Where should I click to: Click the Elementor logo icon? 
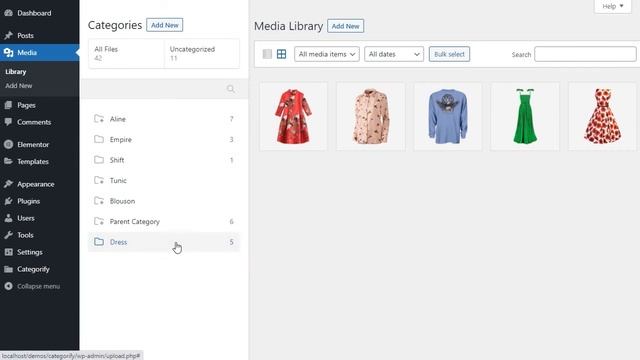point(8,144)
